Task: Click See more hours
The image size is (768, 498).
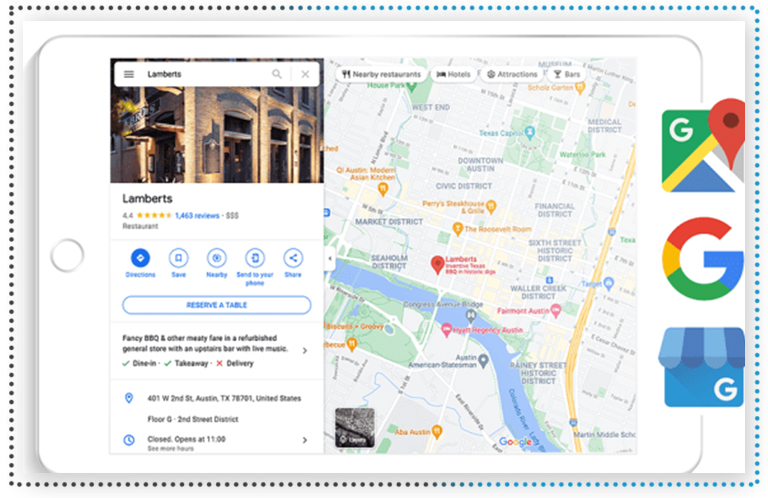Action: point(170,449)
